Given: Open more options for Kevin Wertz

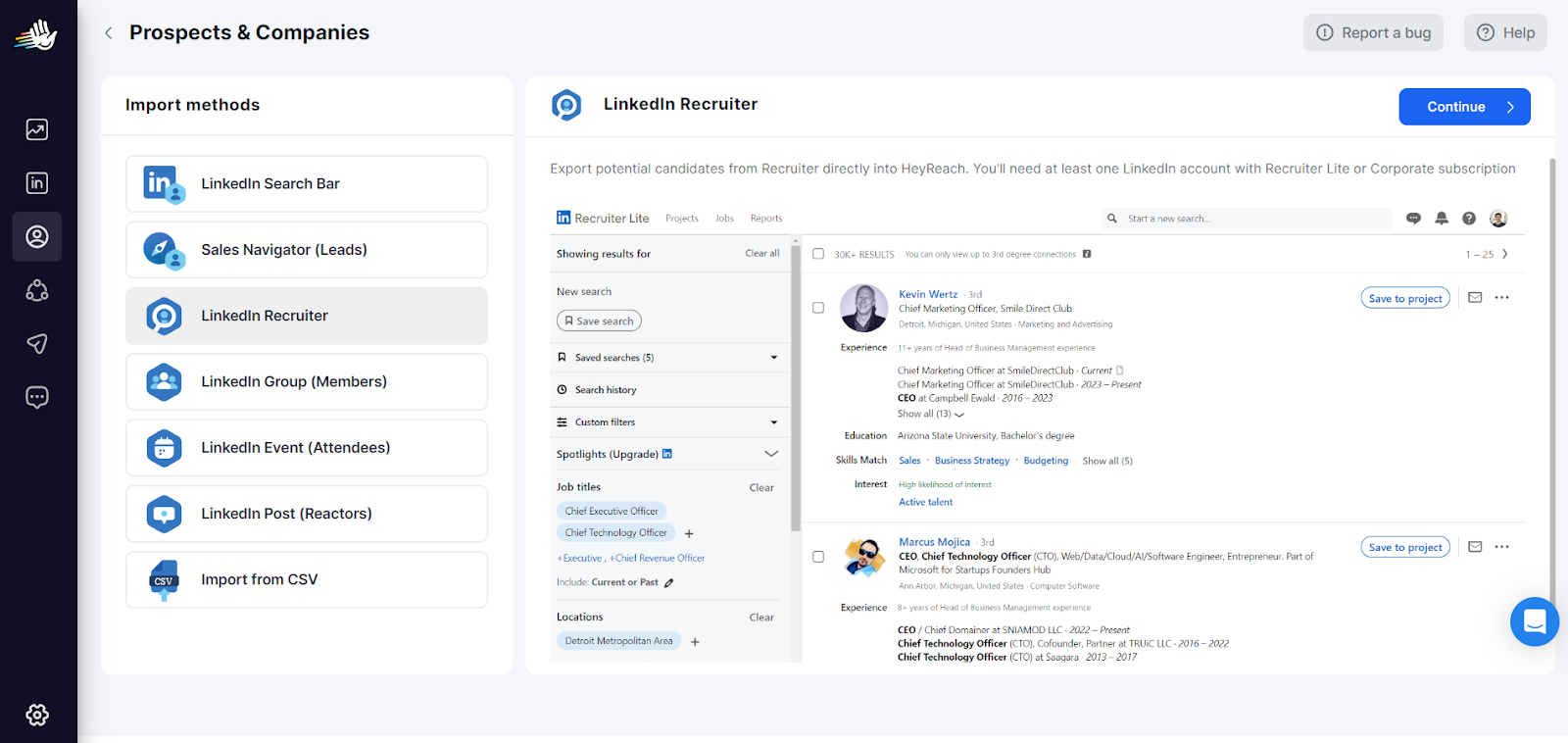Looking at the screenshot, I should [1502, 297].
